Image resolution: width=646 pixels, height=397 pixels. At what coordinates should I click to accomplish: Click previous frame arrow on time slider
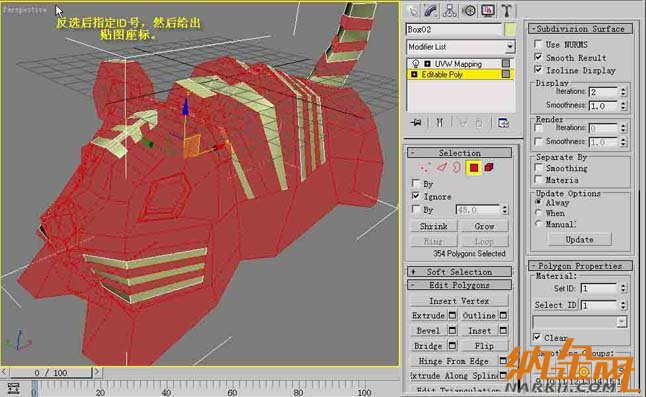[x=4, y=372]
